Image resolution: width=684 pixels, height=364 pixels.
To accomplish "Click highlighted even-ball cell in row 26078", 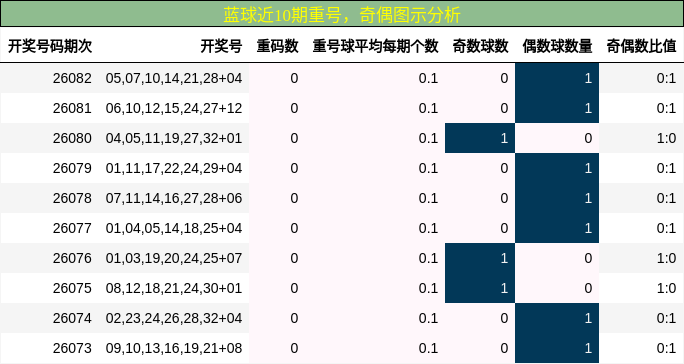I will pyautogui.click(x=557, y=198).
